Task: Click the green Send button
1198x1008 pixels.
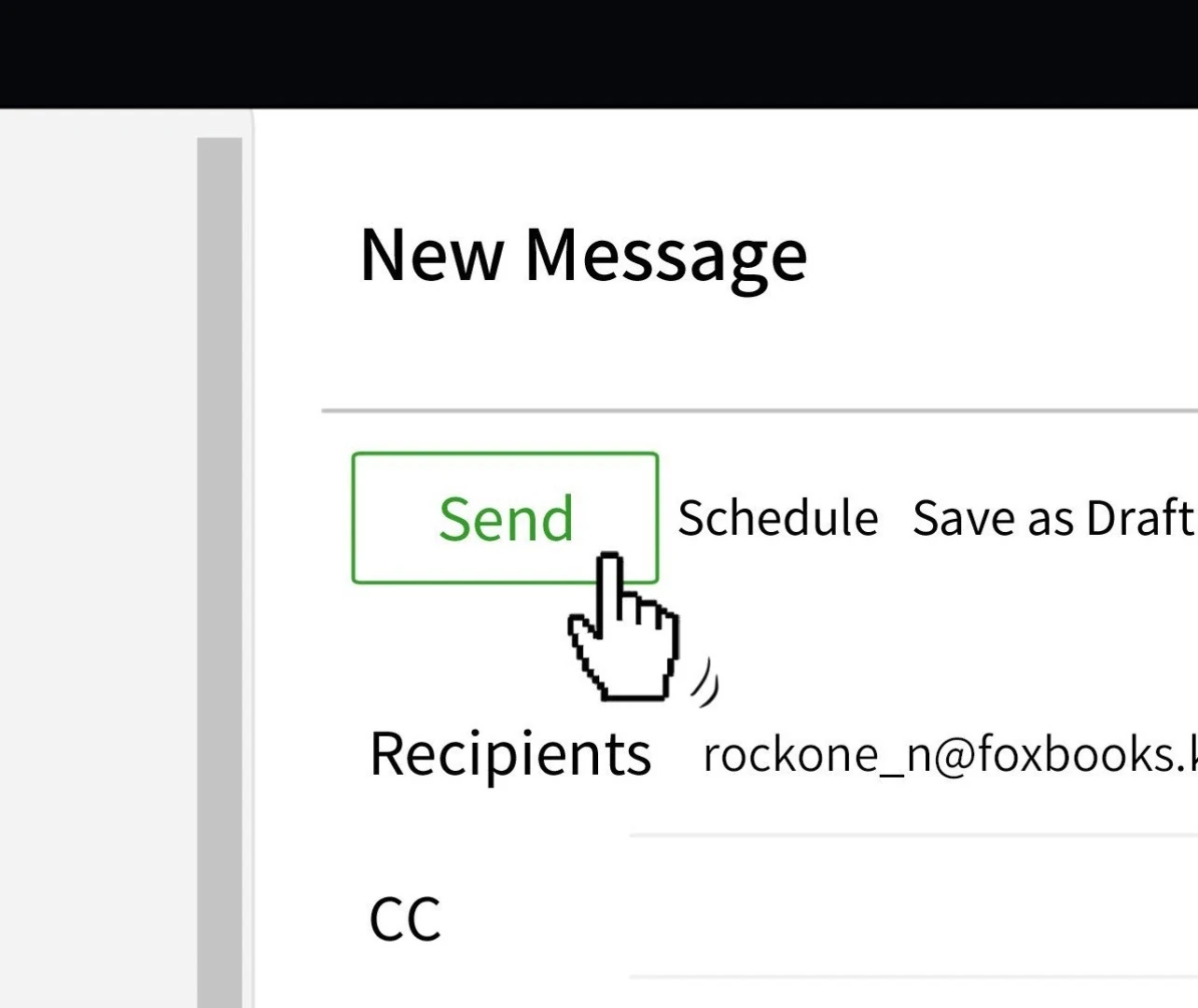Action: pos(505,518)
